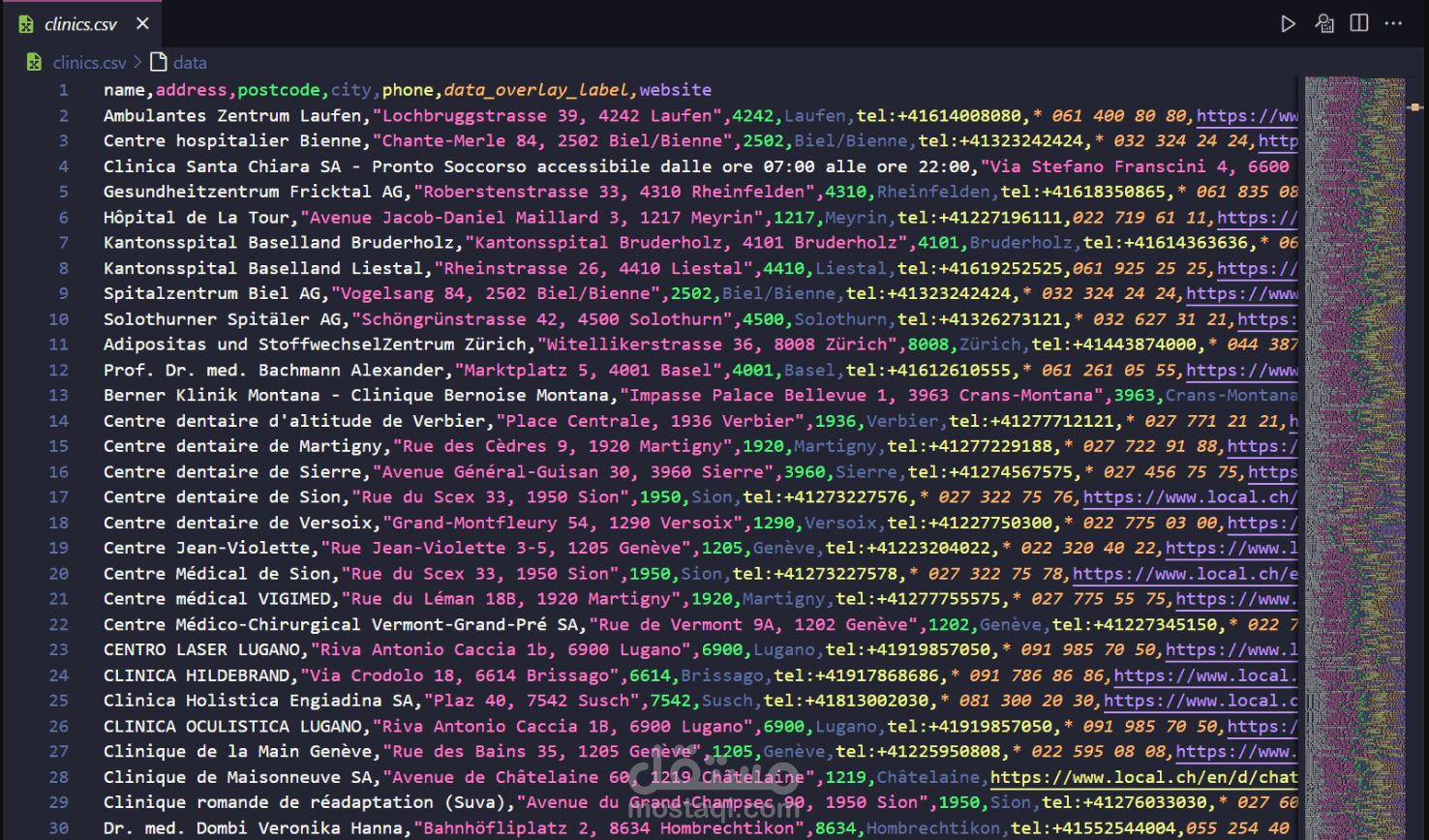Split the editor to the right
Screen dimensions: 1429x840
[1359, 23]
